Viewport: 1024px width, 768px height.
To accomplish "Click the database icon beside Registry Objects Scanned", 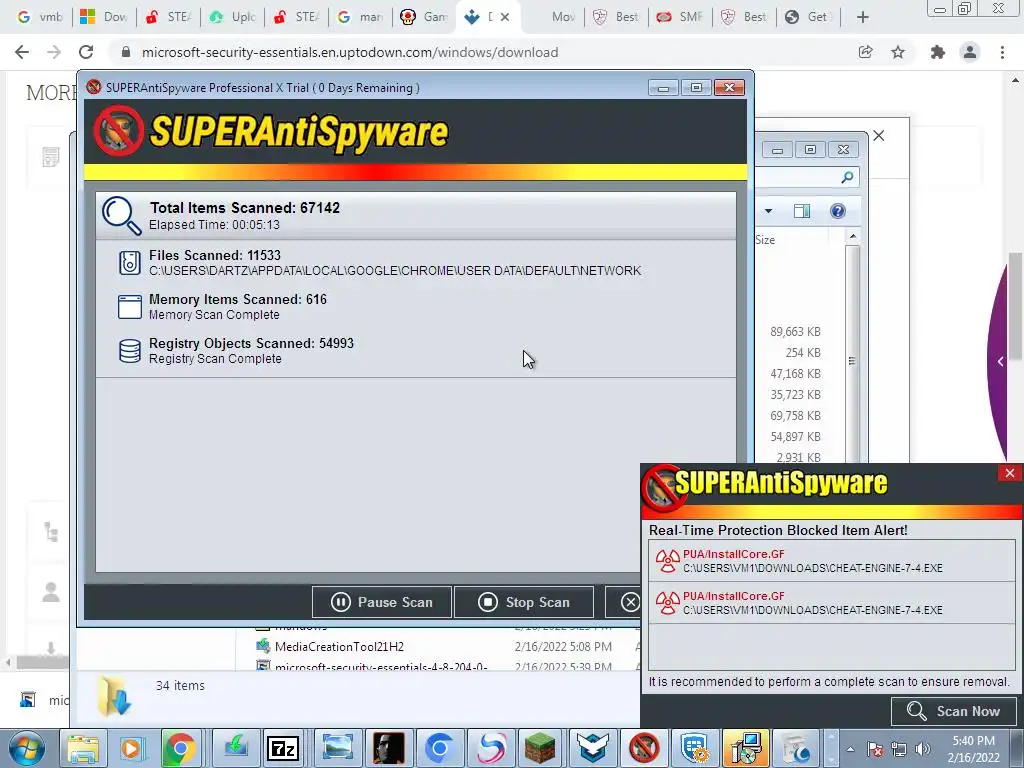I will coord(129,351).
